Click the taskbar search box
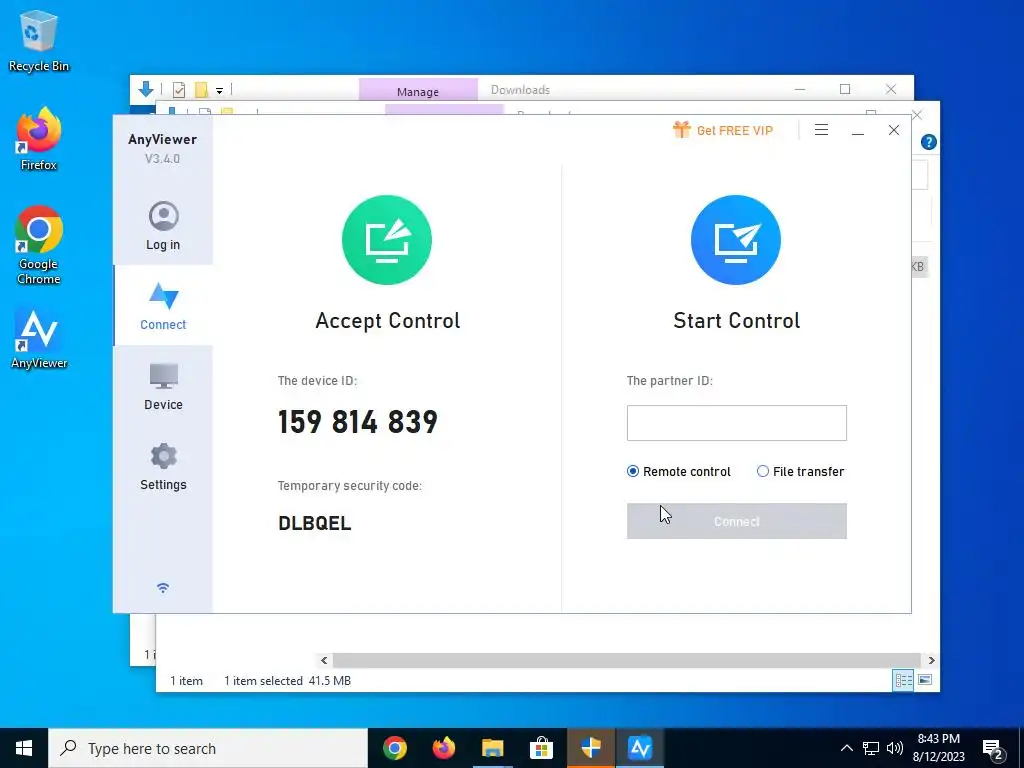Screen dimensions: 1024x768 point(208,748)
